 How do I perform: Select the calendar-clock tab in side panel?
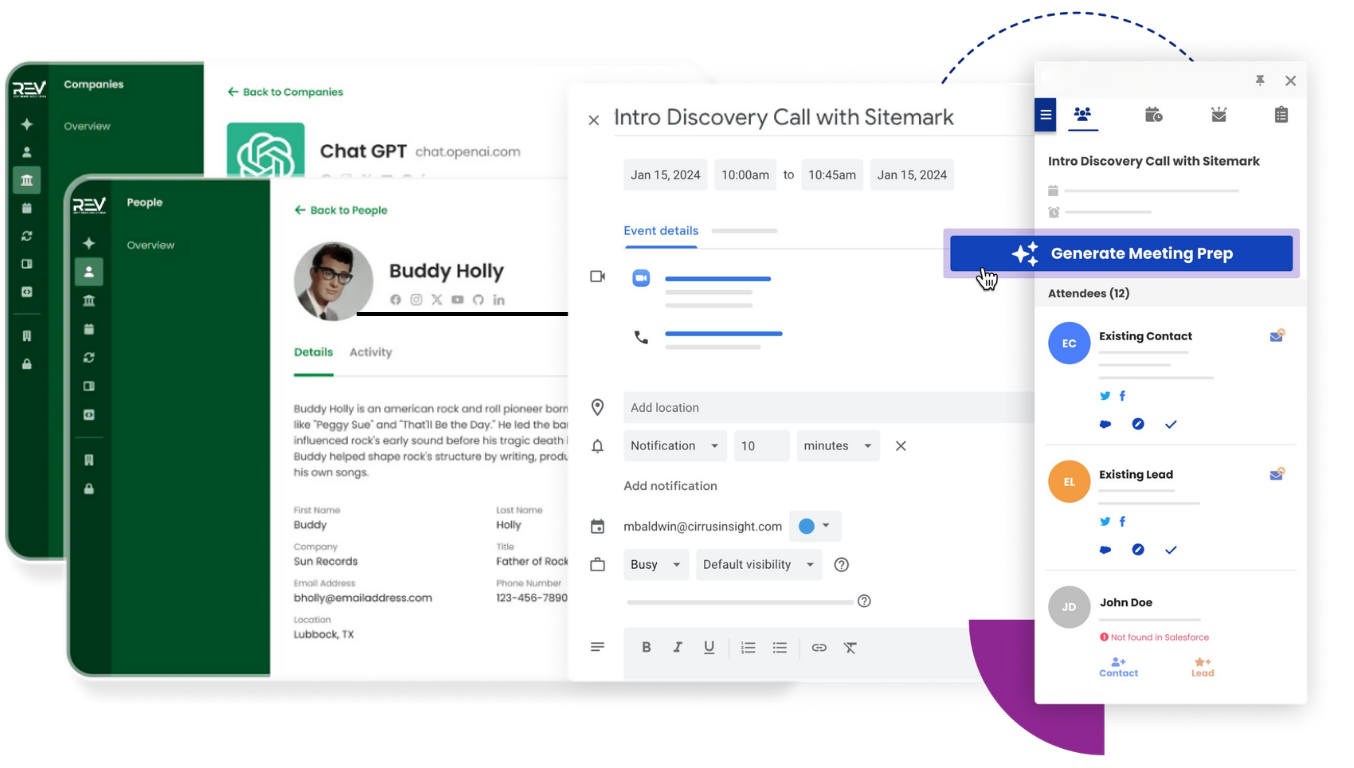pos(1154,115)
